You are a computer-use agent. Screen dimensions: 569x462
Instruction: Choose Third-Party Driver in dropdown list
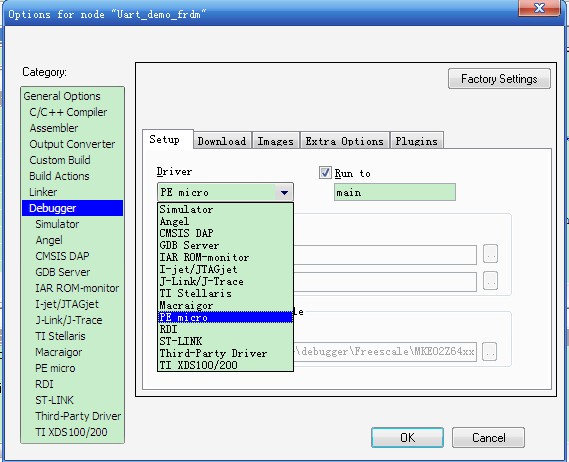tap(225, 353)
